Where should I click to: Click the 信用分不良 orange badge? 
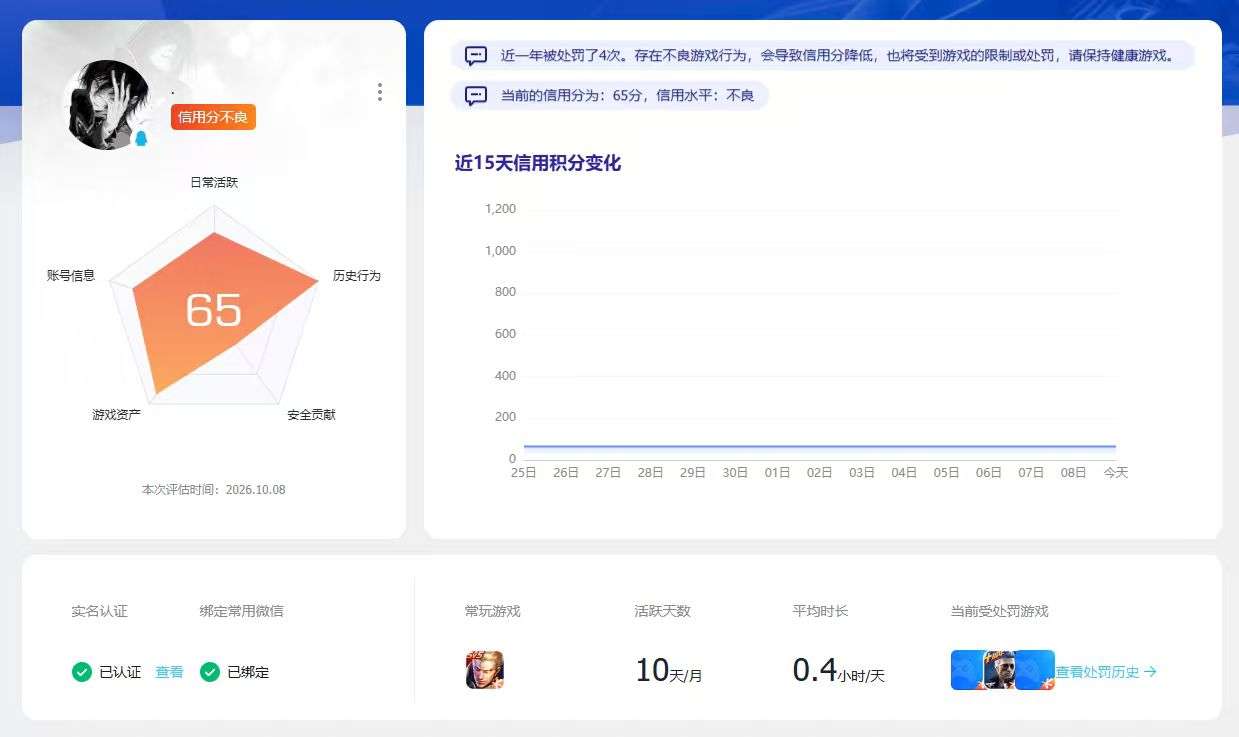tap(213, 117)
